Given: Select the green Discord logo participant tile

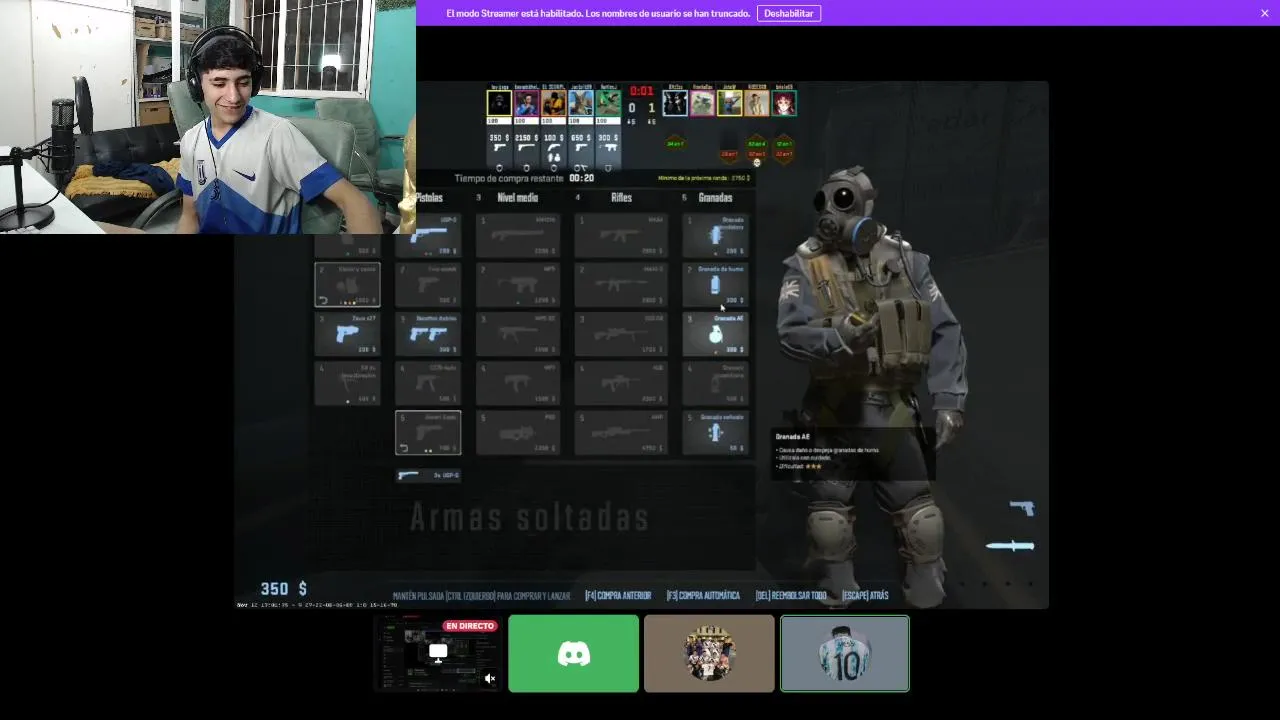Looking at the screenshot, I should click(573, 653).
